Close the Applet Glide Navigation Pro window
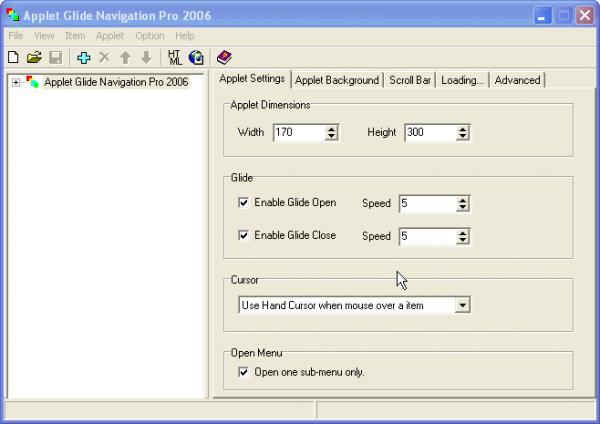 click(x=585, y=16)
